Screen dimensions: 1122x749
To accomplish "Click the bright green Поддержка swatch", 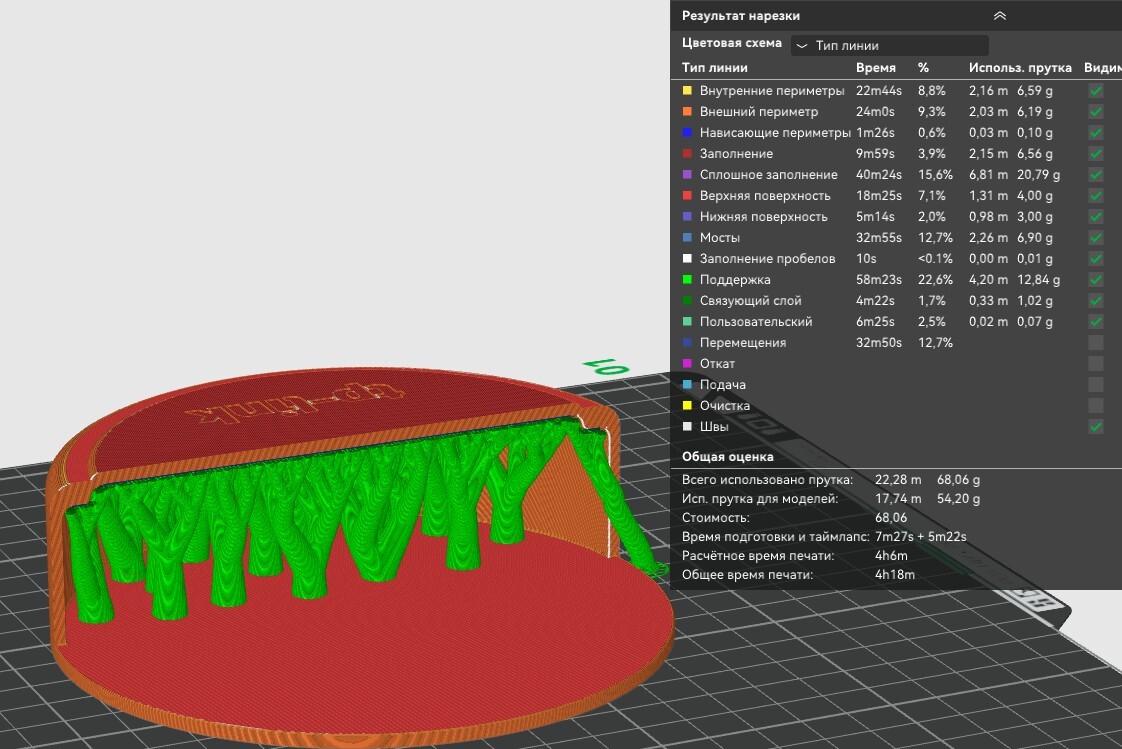I will pyautogui.click(x=687, y=280).
